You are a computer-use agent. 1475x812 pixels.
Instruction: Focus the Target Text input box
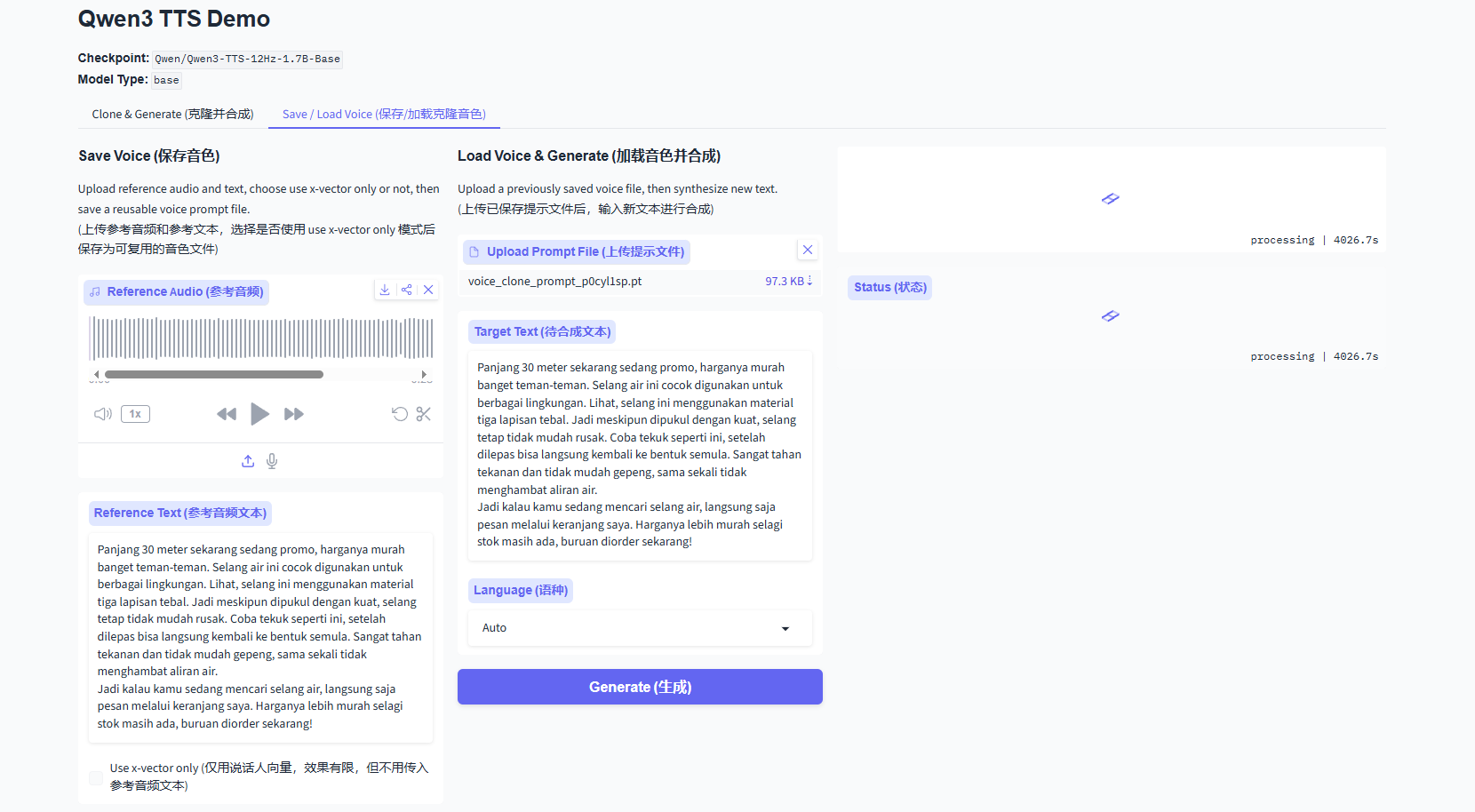[x=640, y=455]
